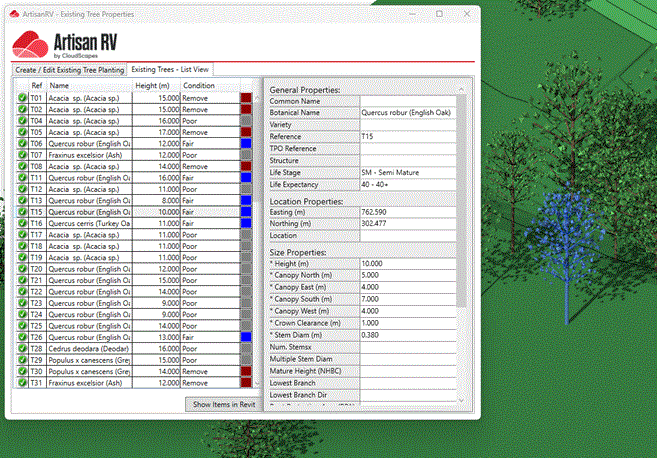Select the T16 Quercus cerris row

90,223
